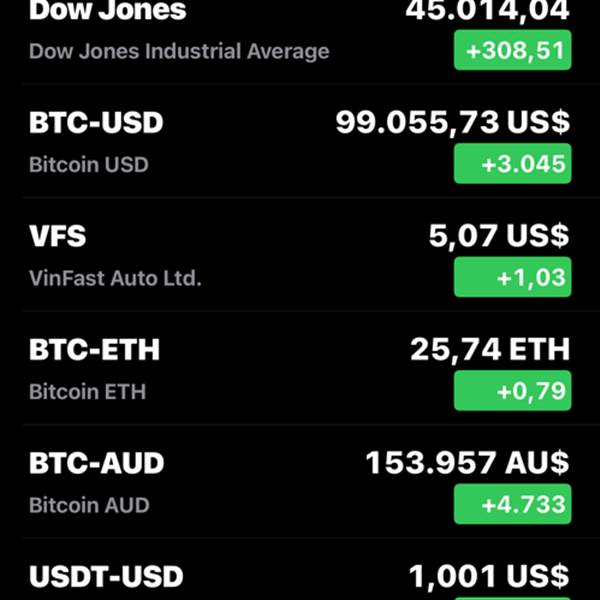This screenshot has width=600, height=600.
Task: Toggle the BTC-USD +3.045 change badge
Action: pos(512,164)
